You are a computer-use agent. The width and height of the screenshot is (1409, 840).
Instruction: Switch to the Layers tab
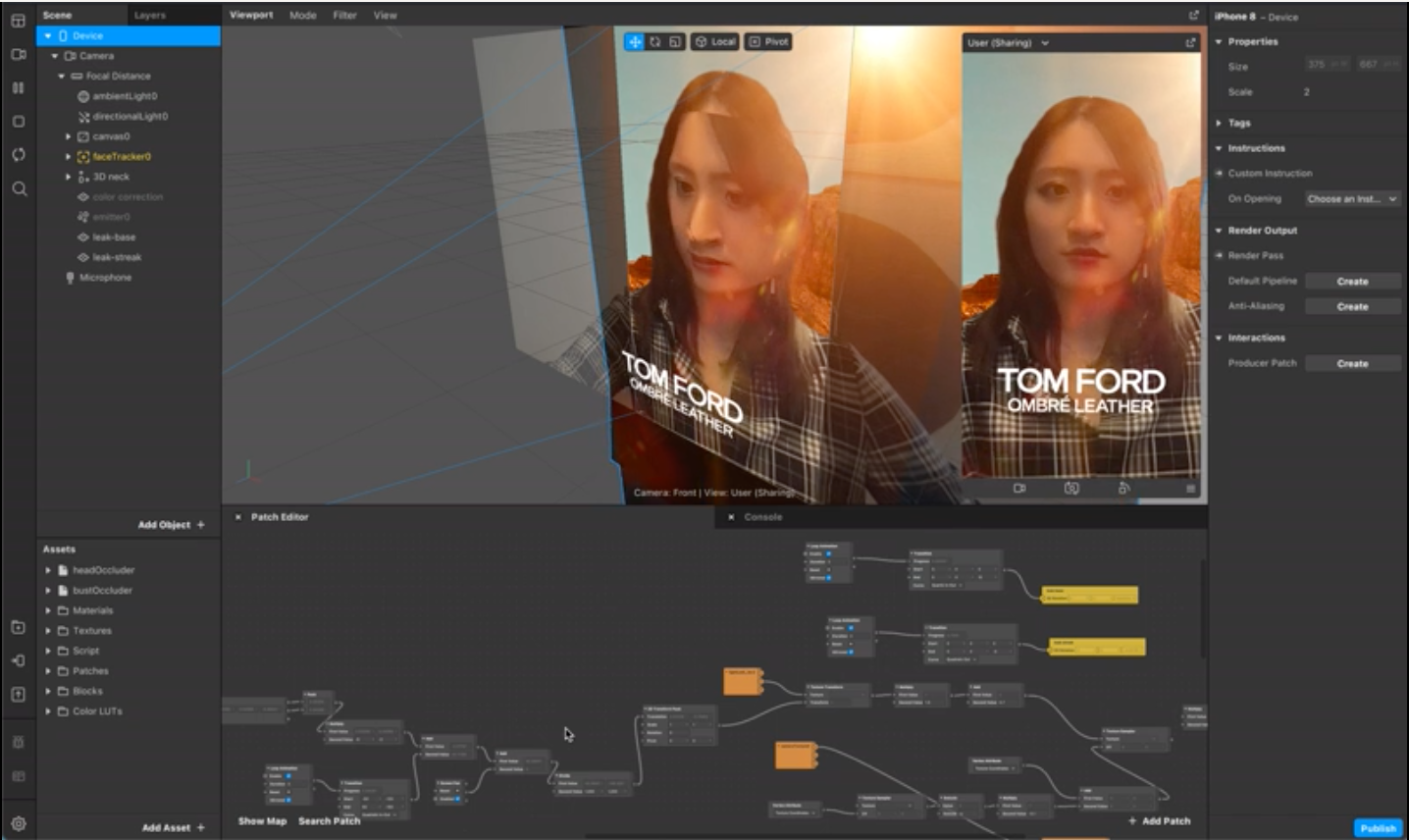149,15
